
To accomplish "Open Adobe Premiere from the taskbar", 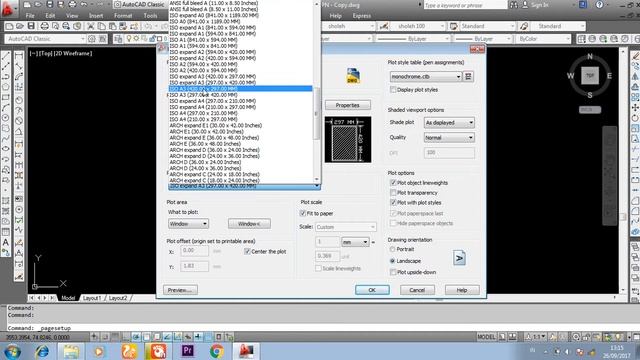I will [x=187, y=351].
